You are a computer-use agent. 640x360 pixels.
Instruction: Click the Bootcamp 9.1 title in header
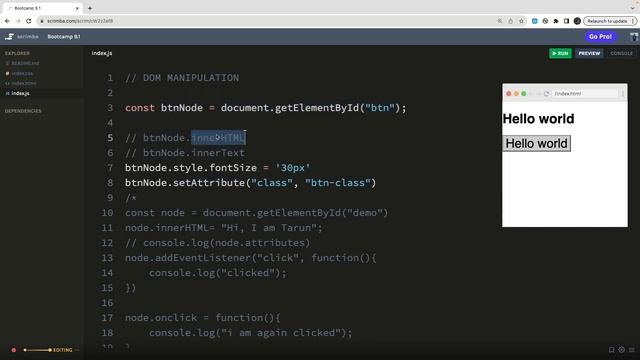64,37
